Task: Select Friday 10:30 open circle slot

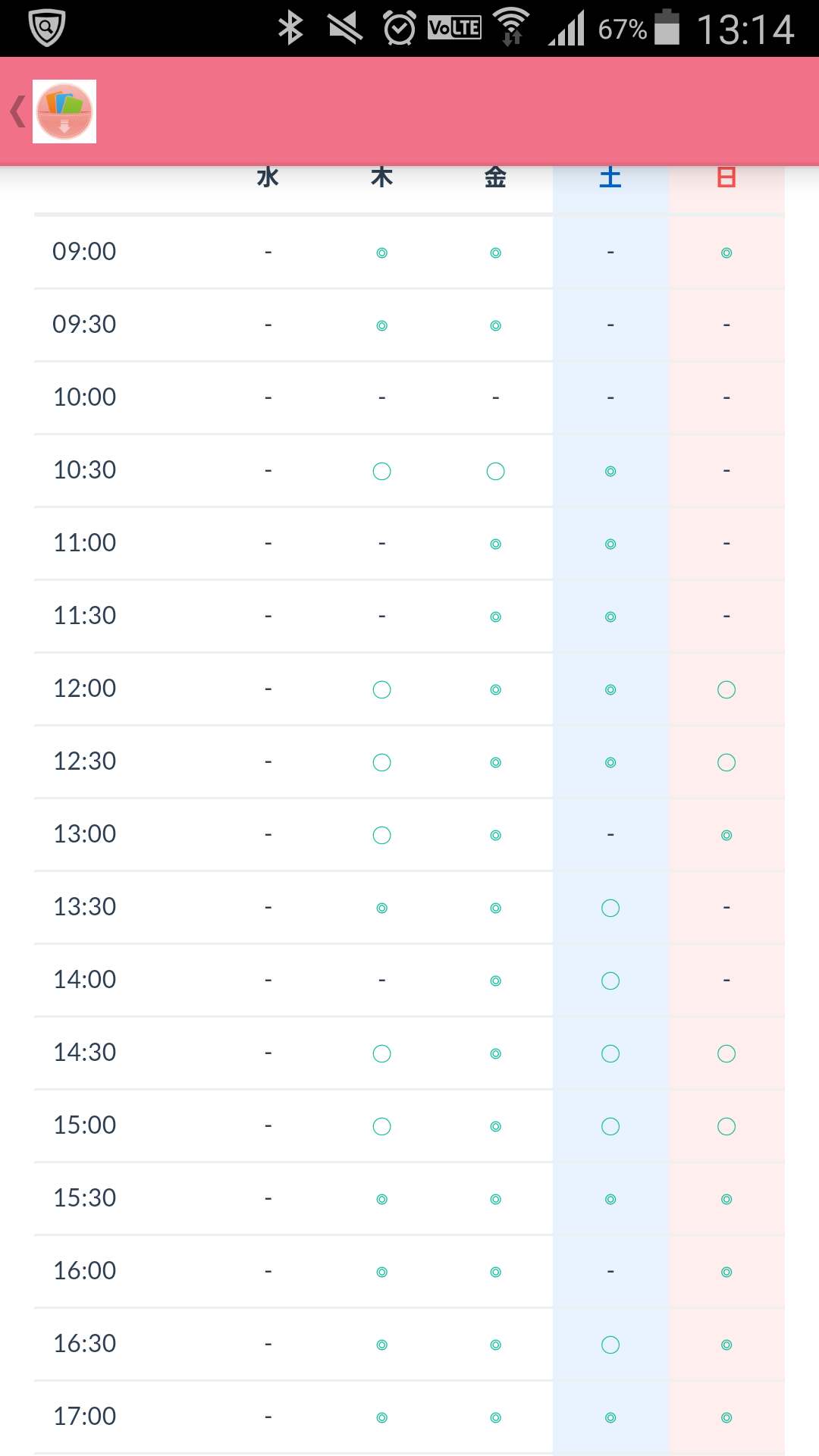Action: click(496, 471)
